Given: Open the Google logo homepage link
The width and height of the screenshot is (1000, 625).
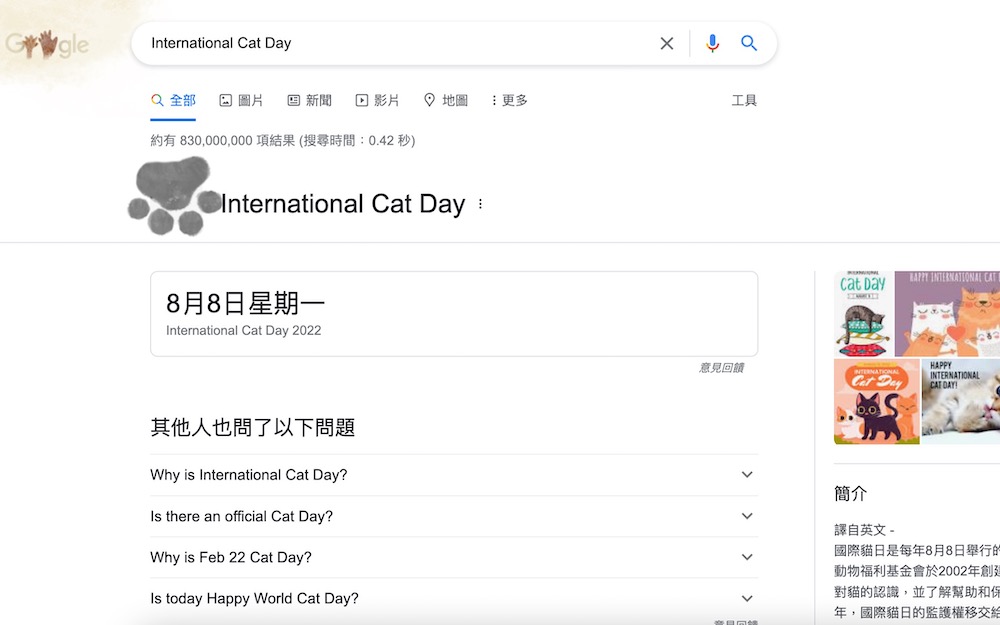Looking at the screenshot, I should click(47, 45).
